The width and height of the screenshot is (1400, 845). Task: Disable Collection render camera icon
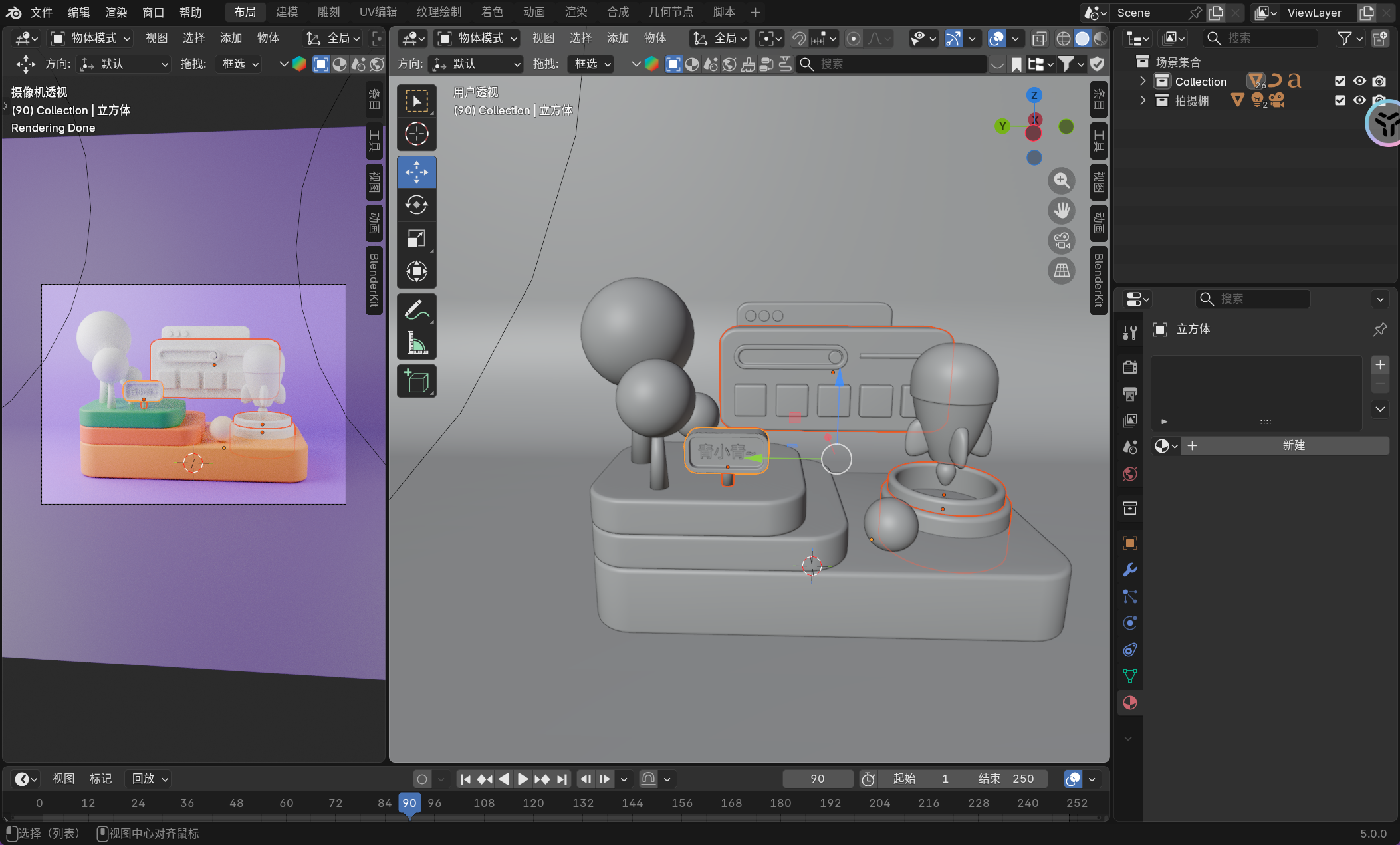tap(1379, 81)
